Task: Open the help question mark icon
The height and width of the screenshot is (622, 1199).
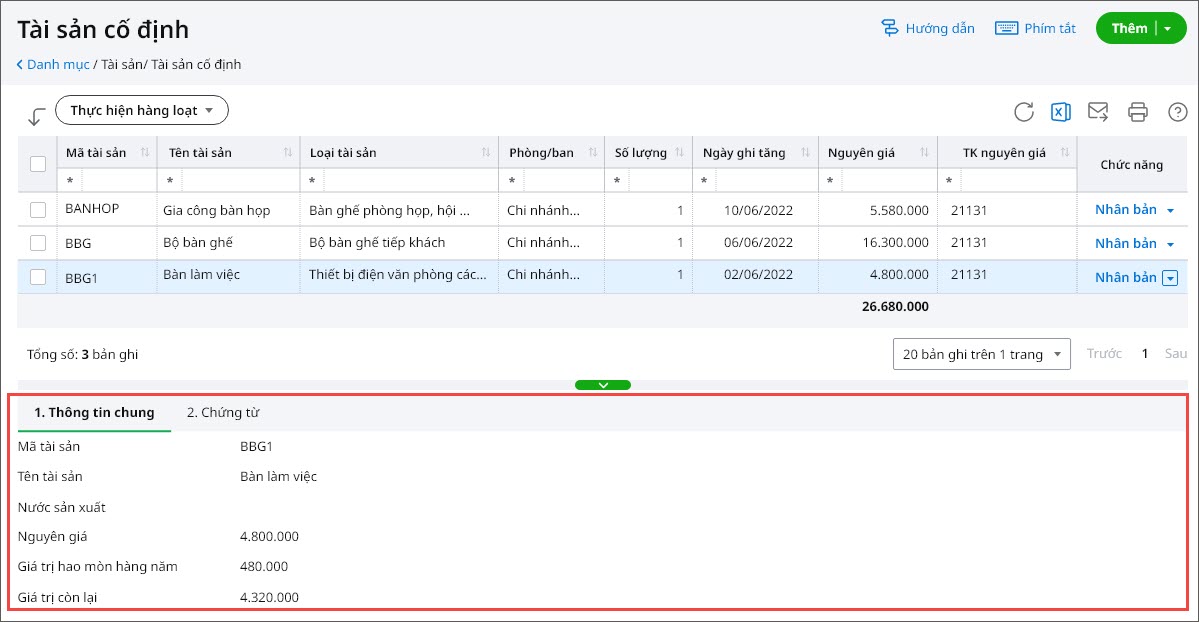Action: 1177,112
